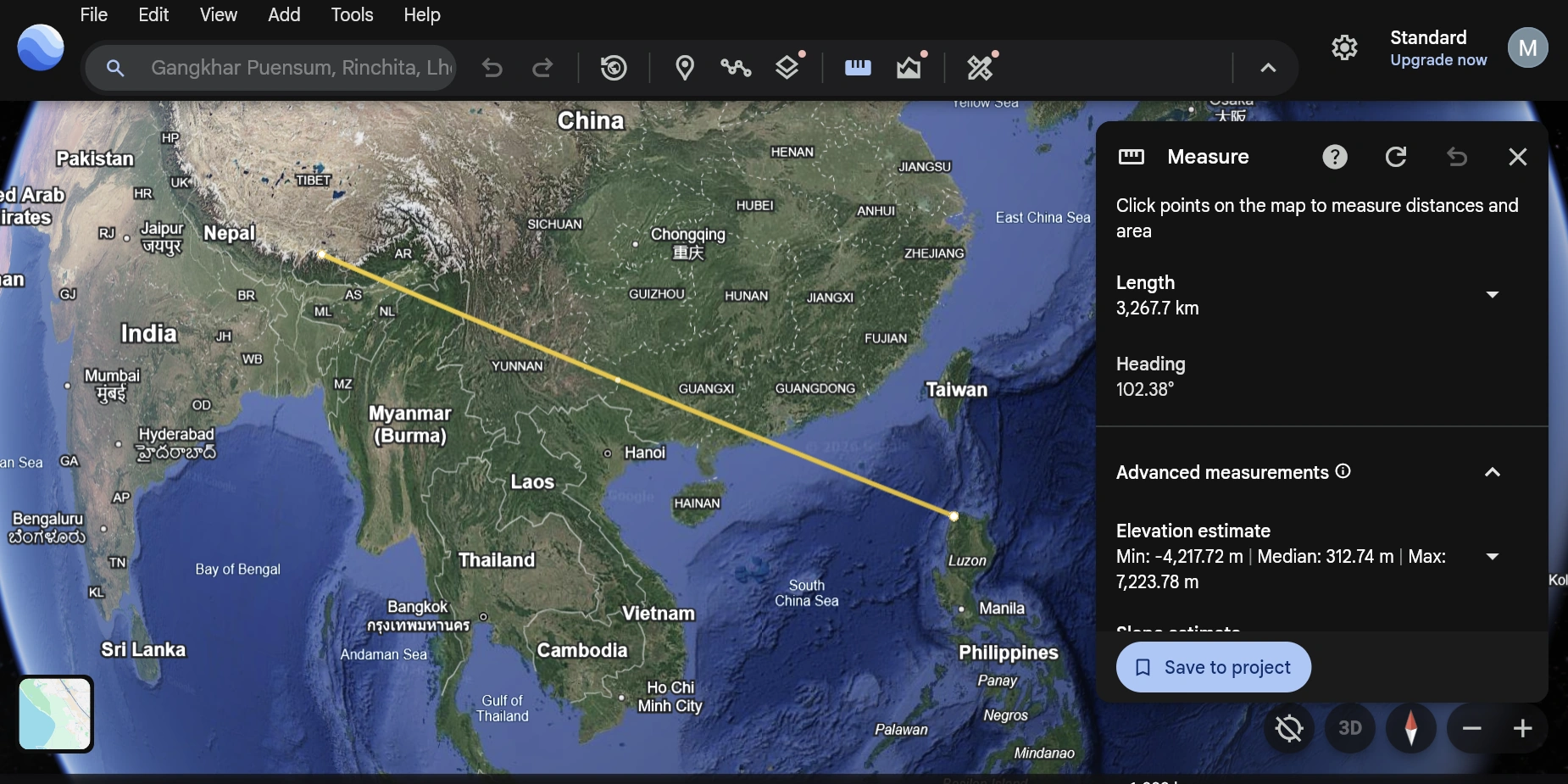Click the search magnifier icon

click(115, 68)
